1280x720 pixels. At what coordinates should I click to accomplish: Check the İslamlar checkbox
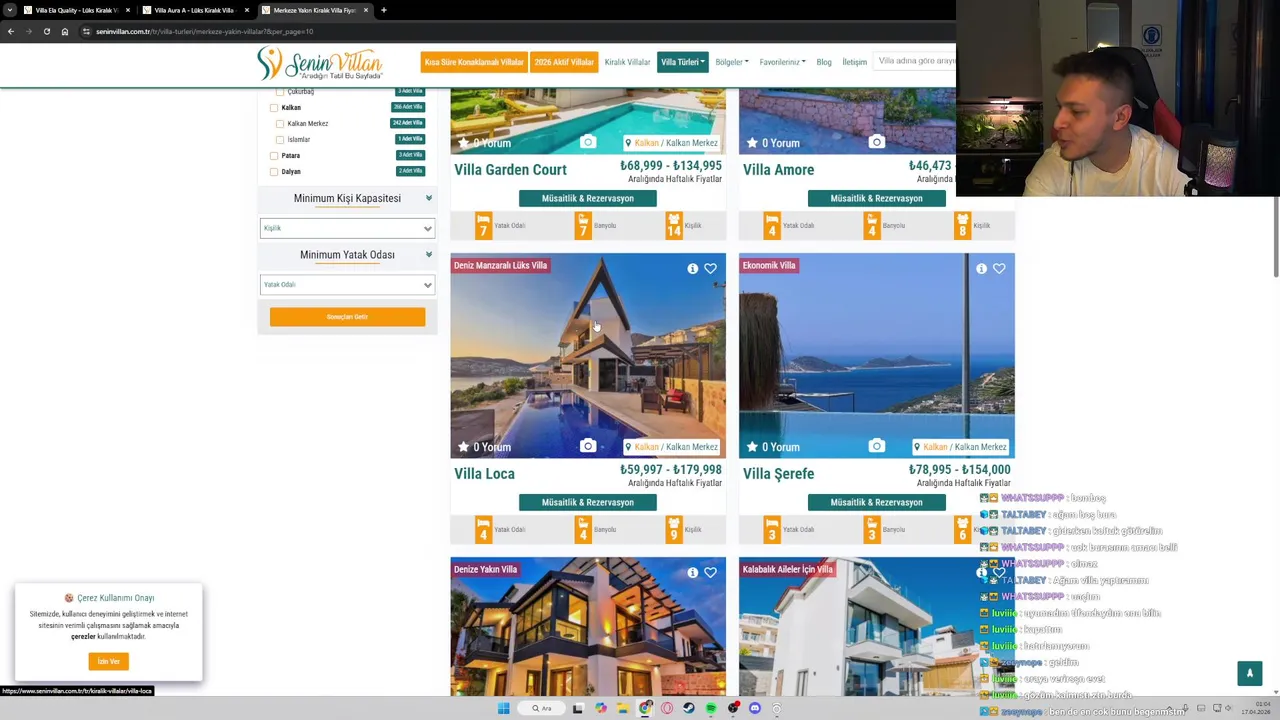(280, 139)
